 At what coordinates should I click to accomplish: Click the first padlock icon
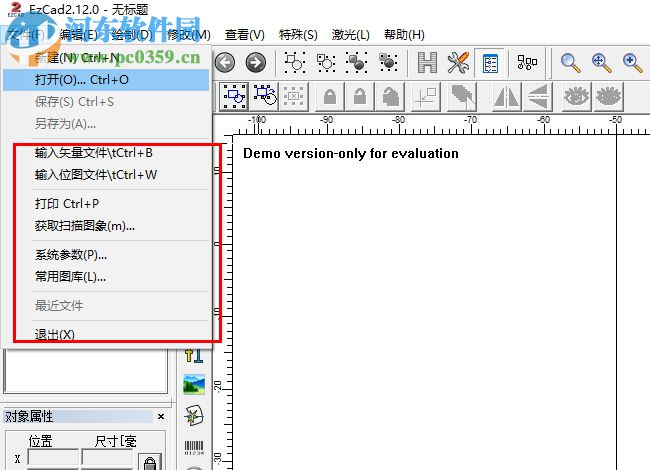tap(330, 97)
